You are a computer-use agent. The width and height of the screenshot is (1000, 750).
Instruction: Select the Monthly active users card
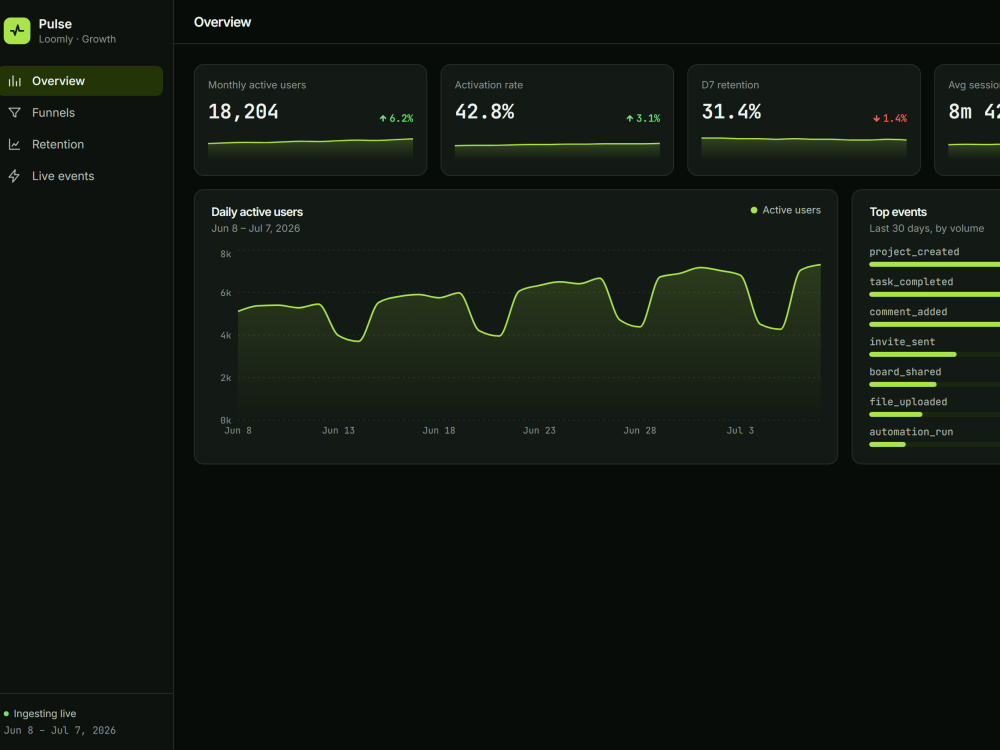311,120
